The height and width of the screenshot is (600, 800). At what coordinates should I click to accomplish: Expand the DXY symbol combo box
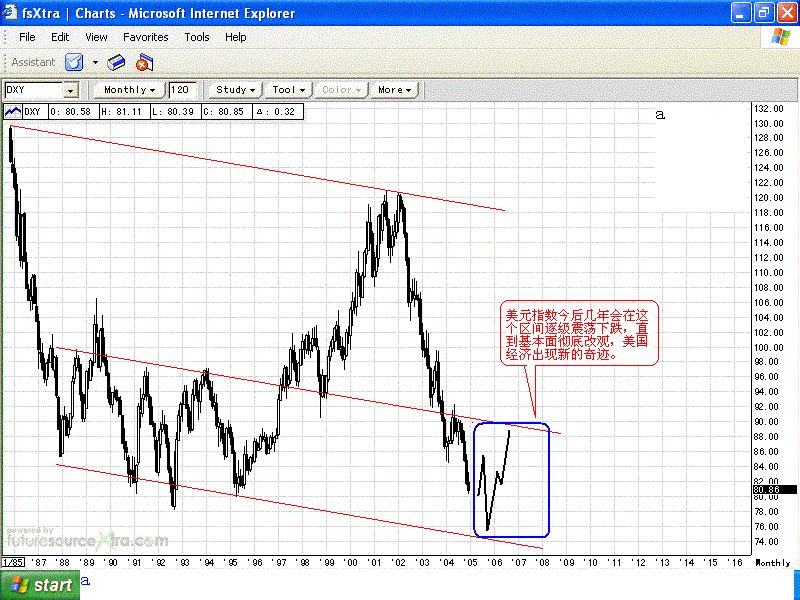pos(70,90)
